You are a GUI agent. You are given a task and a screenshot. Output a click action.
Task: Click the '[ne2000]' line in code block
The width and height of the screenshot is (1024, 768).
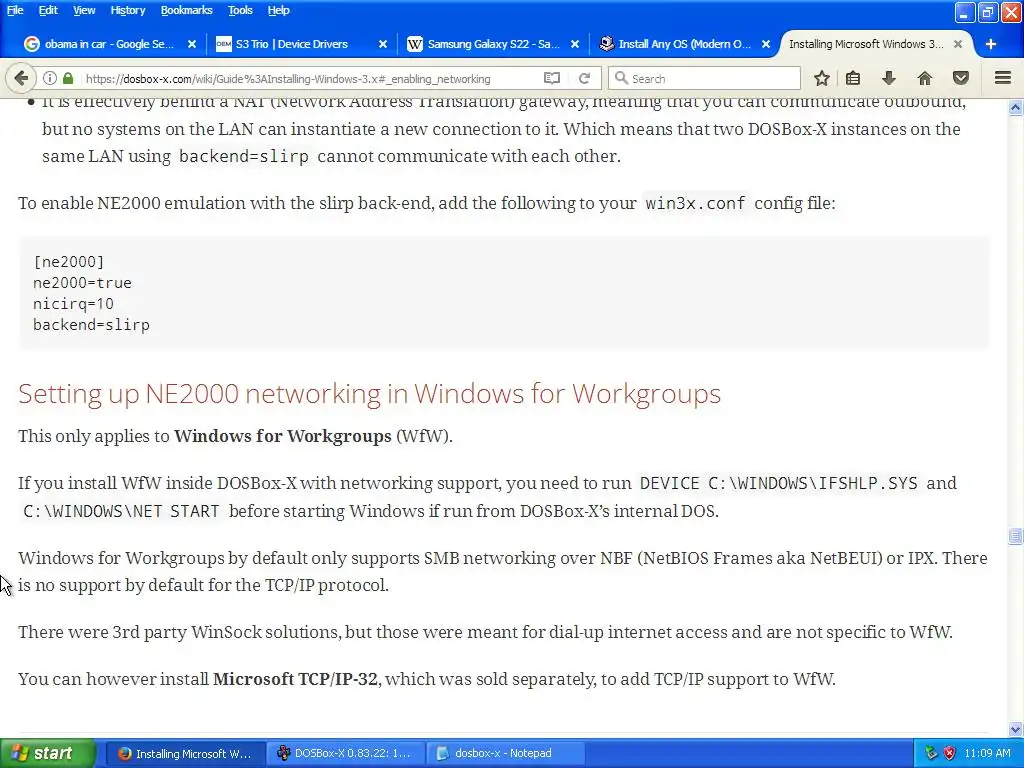pyautogui.click(x=69, y=262)
